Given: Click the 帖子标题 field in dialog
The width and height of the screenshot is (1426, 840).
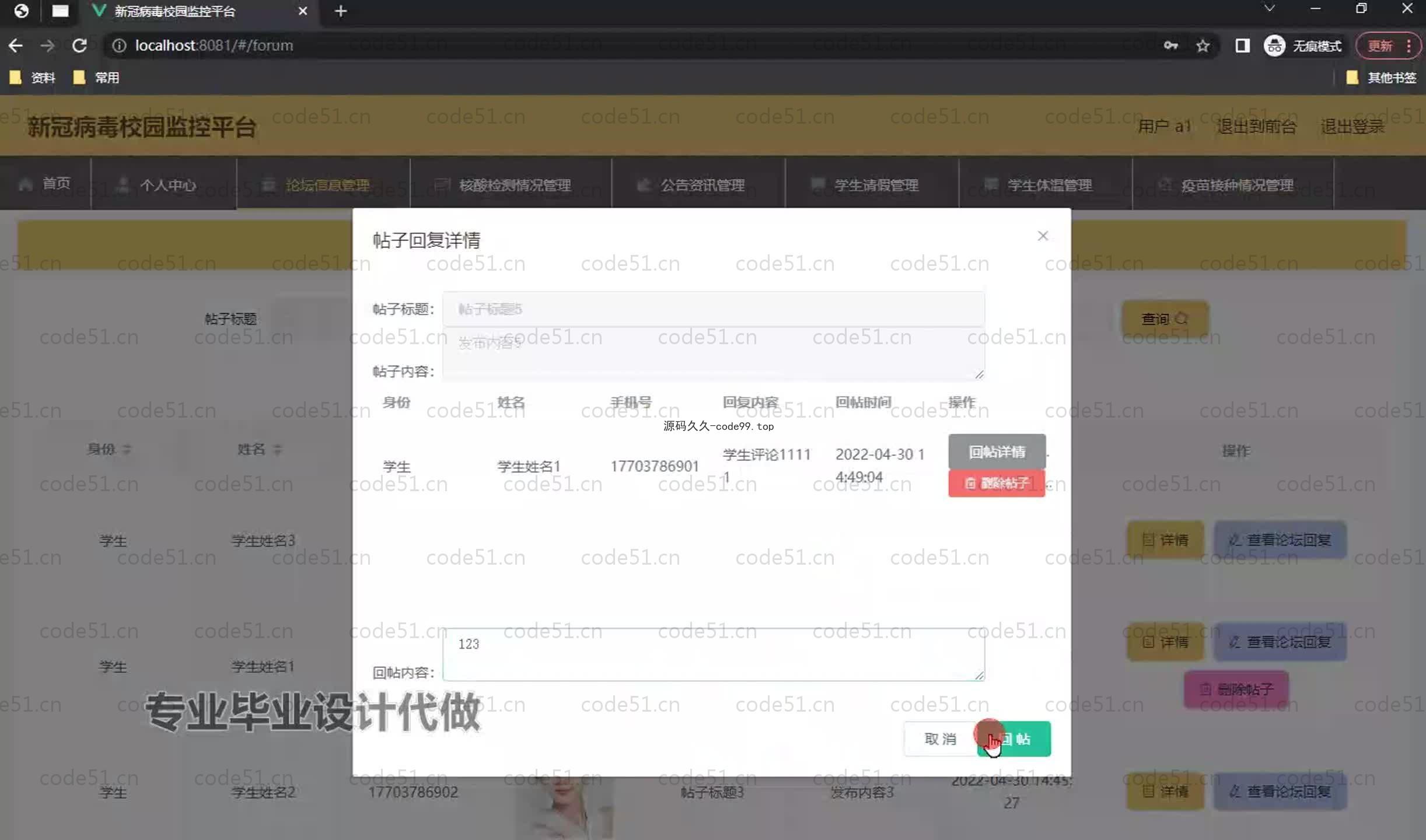Looking at the screenshot, I should 713,309.
